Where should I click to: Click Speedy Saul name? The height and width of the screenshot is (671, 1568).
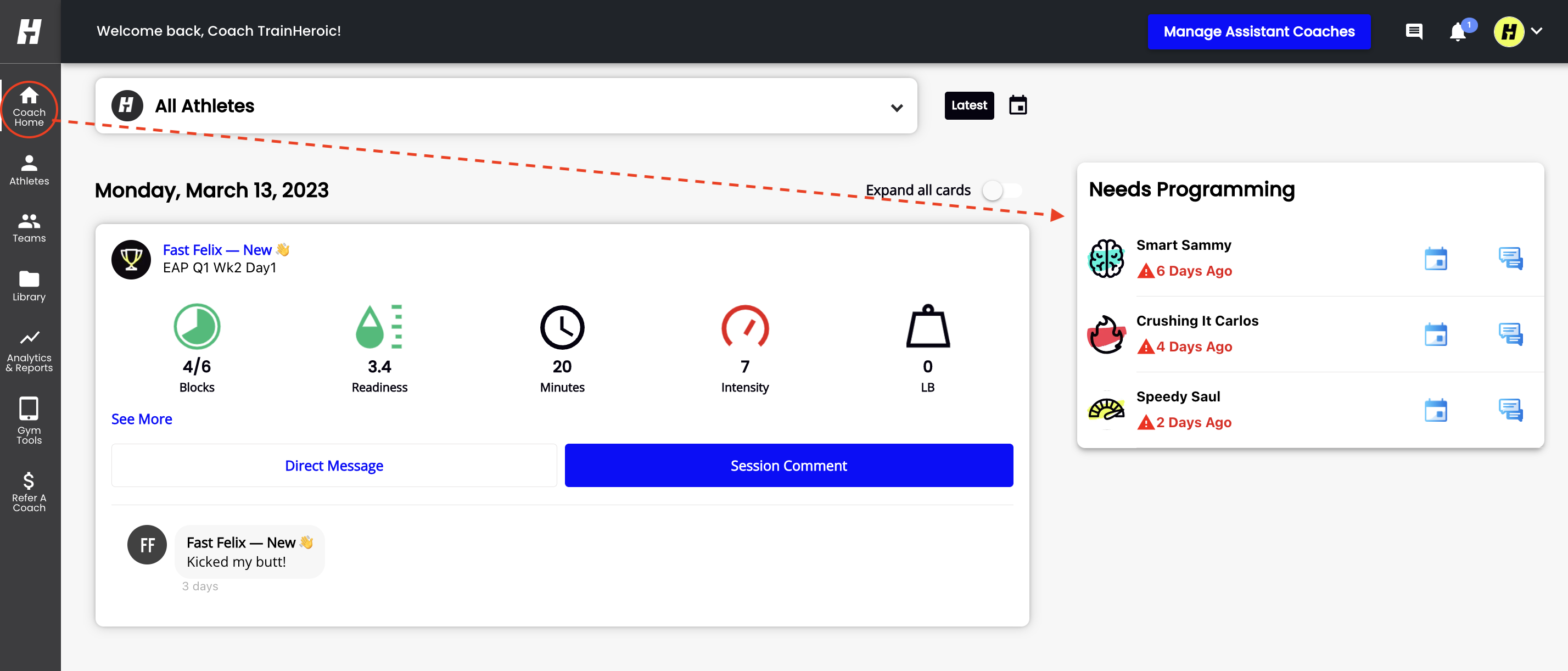1178,396
